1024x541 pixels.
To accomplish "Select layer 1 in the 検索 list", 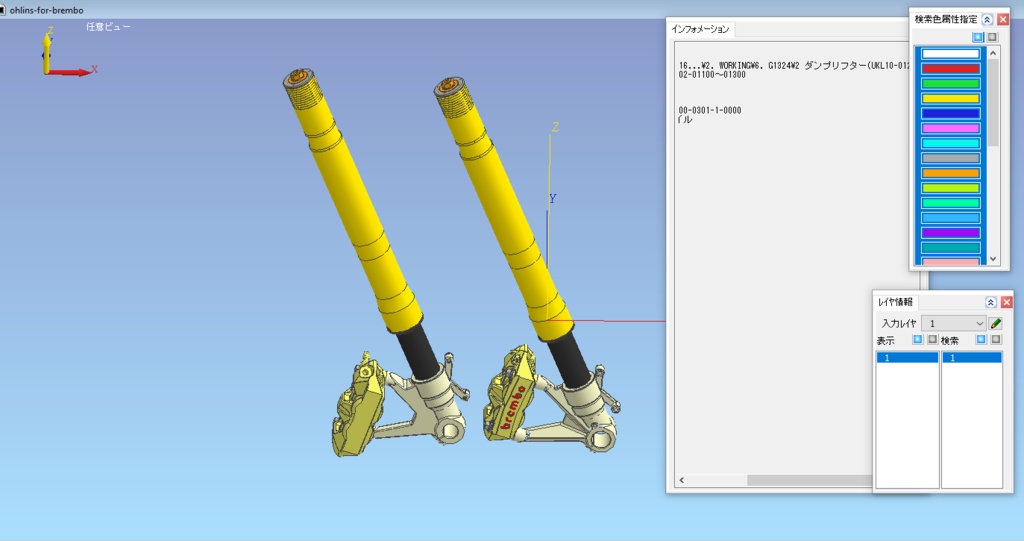I will point(971,357).
